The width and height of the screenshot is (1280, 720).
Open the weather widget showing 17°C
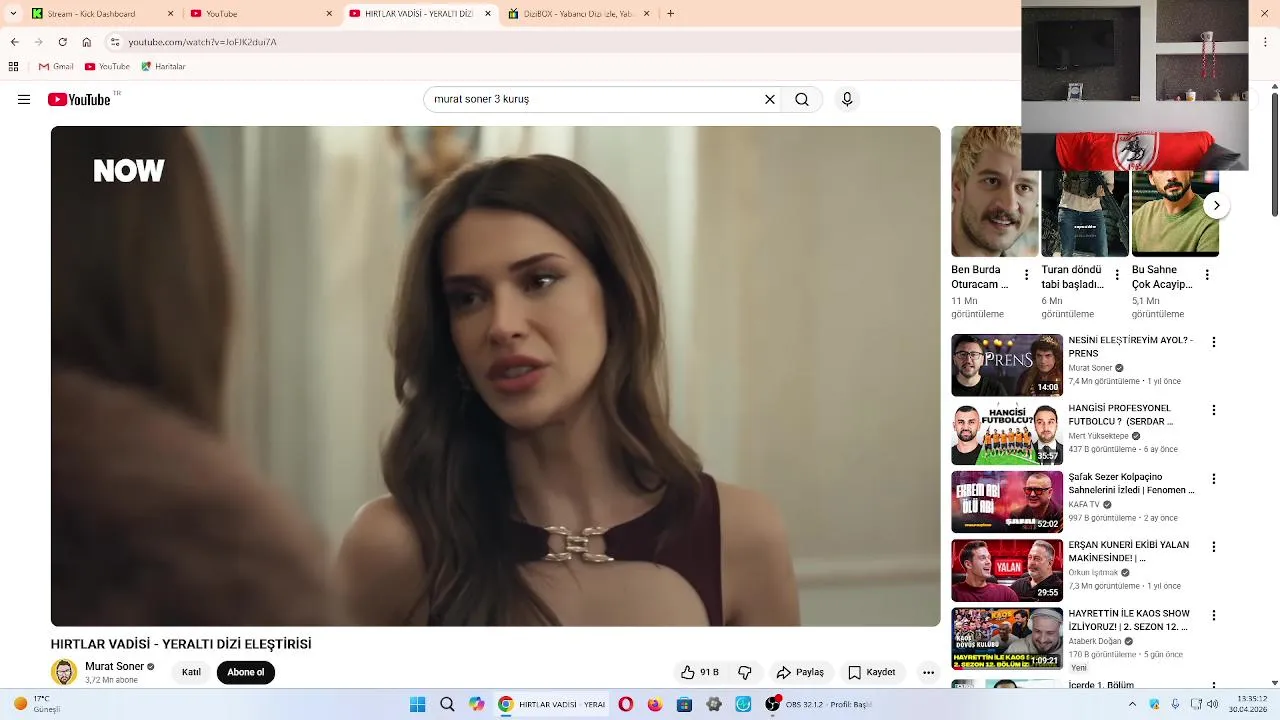(38, 704)
